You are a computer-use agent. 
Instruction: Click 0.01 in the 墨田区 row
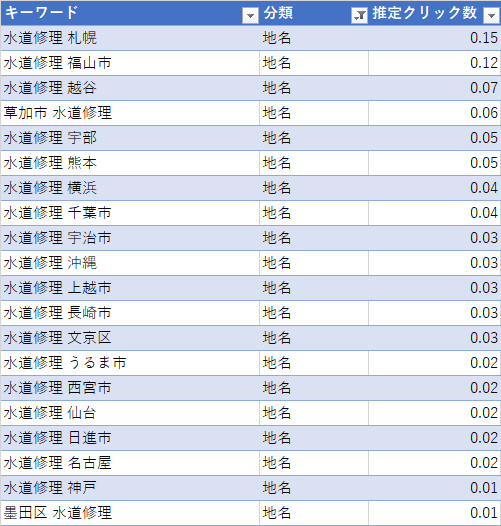pyautogui.click(x=484, y=513)
